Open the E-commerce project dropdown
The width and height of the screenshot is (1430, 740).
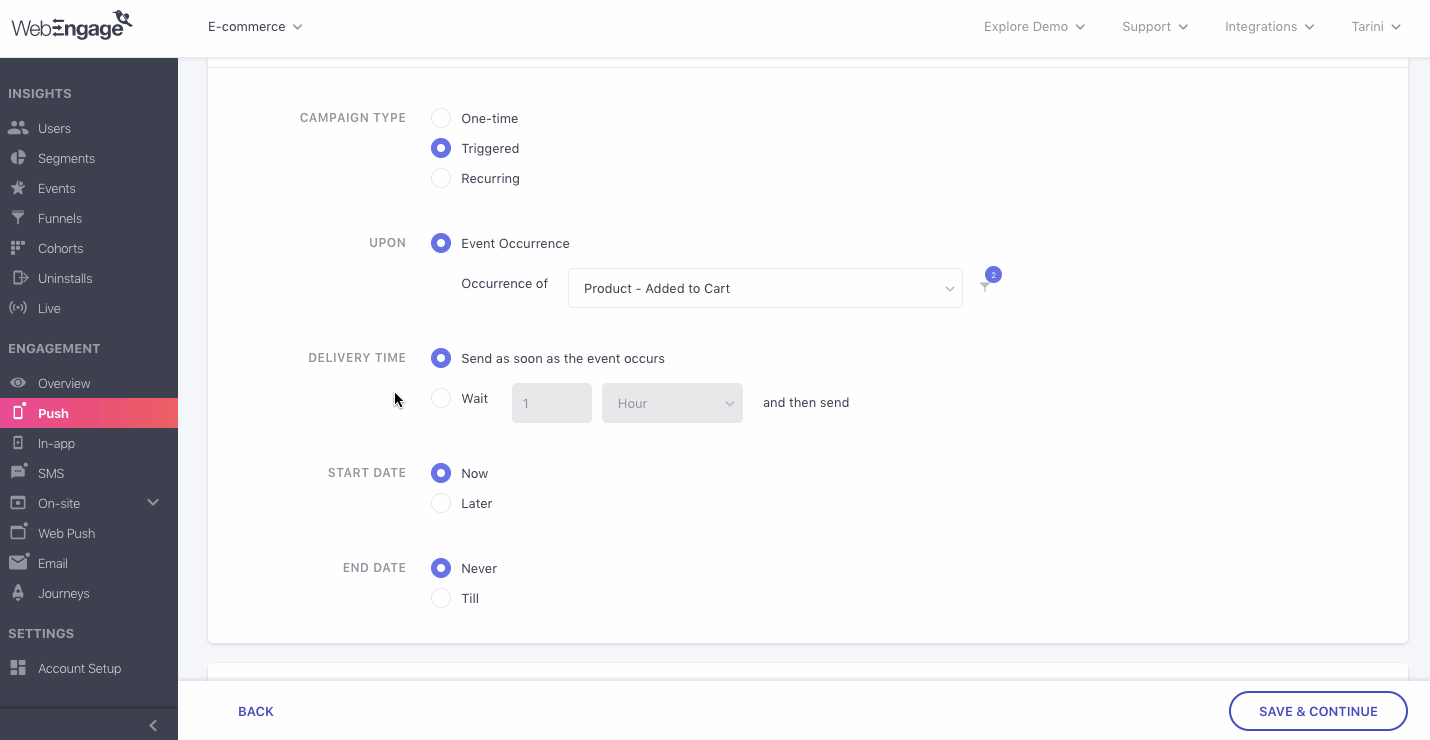(255, 27)
